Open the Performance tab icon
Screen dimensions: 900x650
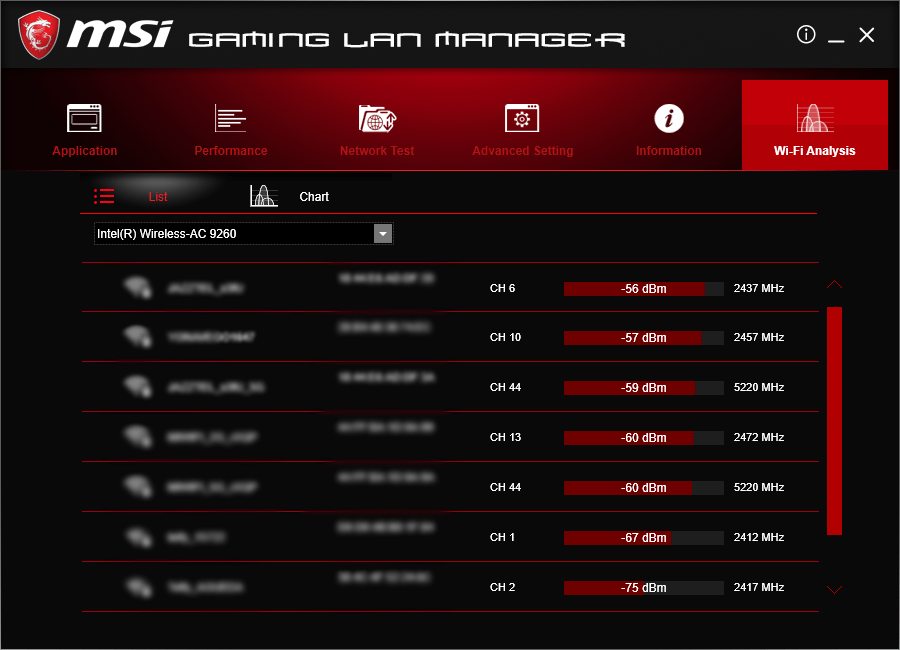[x=230, y=118]
